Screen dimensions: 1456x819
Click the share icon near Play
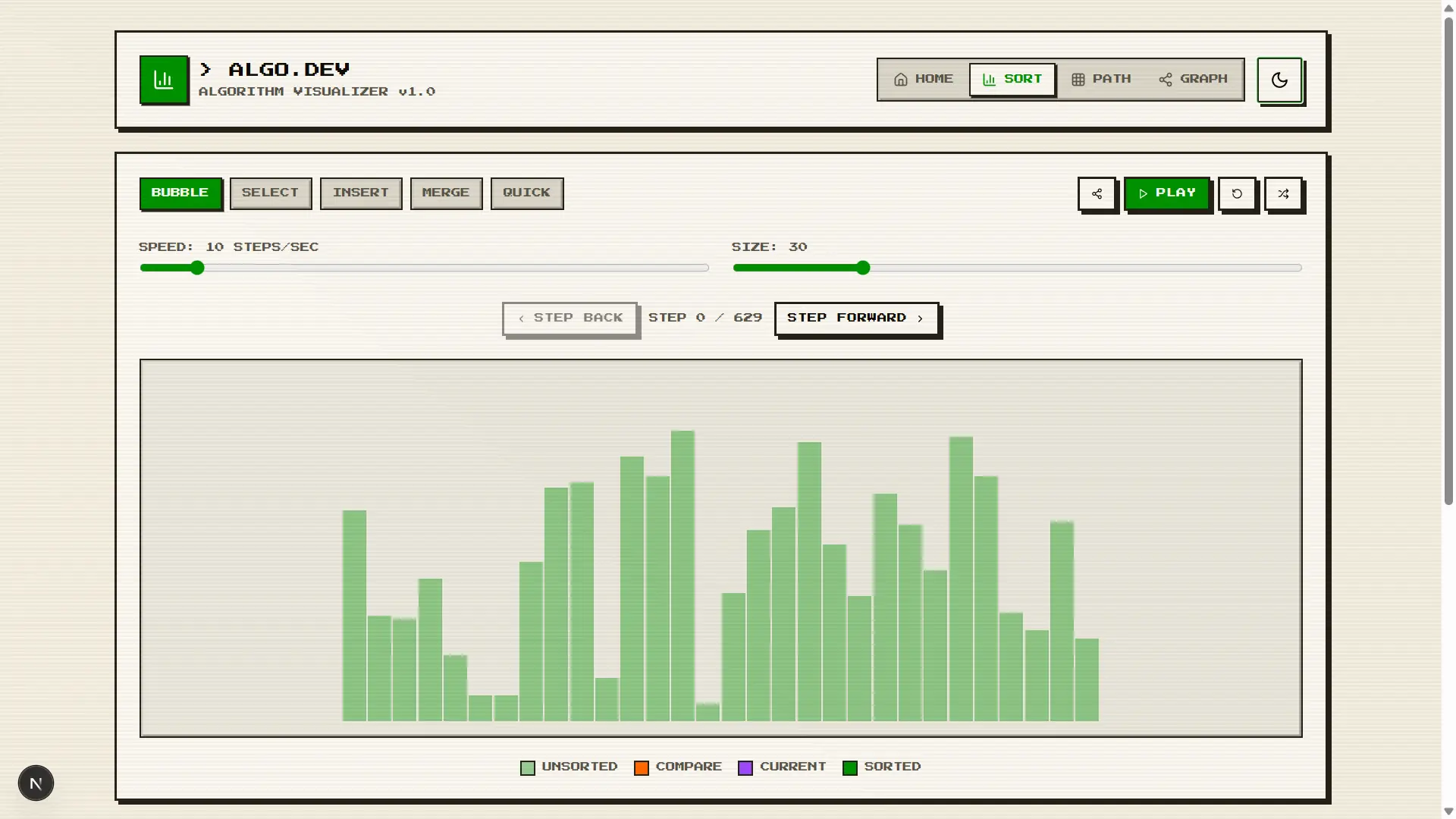click(x=1097, y=193)
